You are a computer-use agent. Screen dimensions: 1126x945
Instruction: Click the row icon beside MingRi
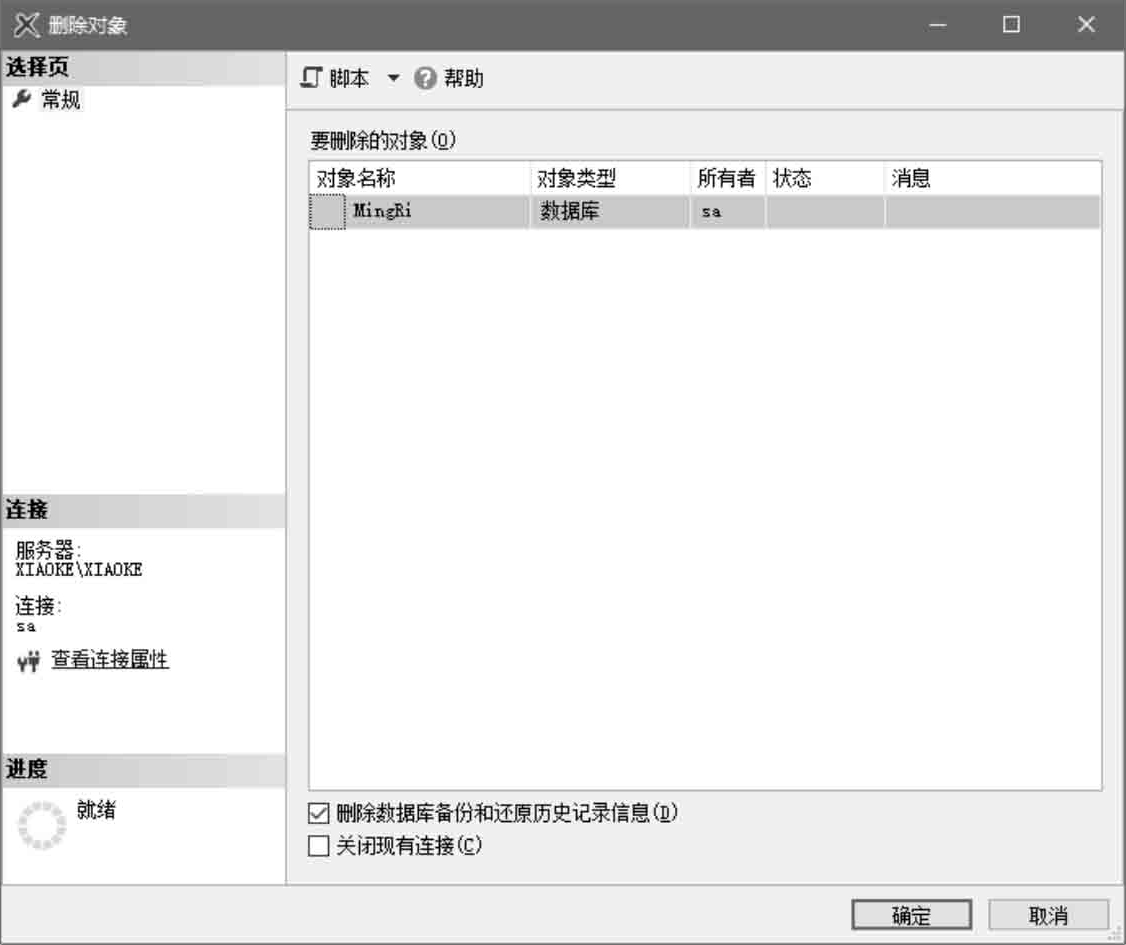(x=327, y=212)
